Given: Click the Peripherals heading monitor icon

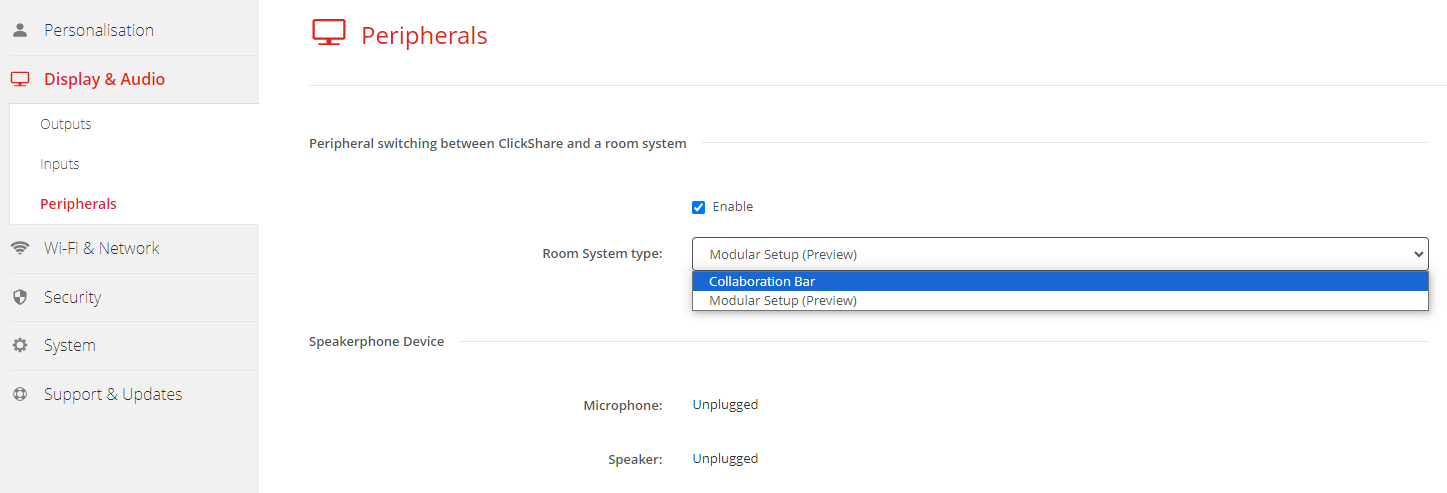Looking at the screenshot, I should [328, 33].
